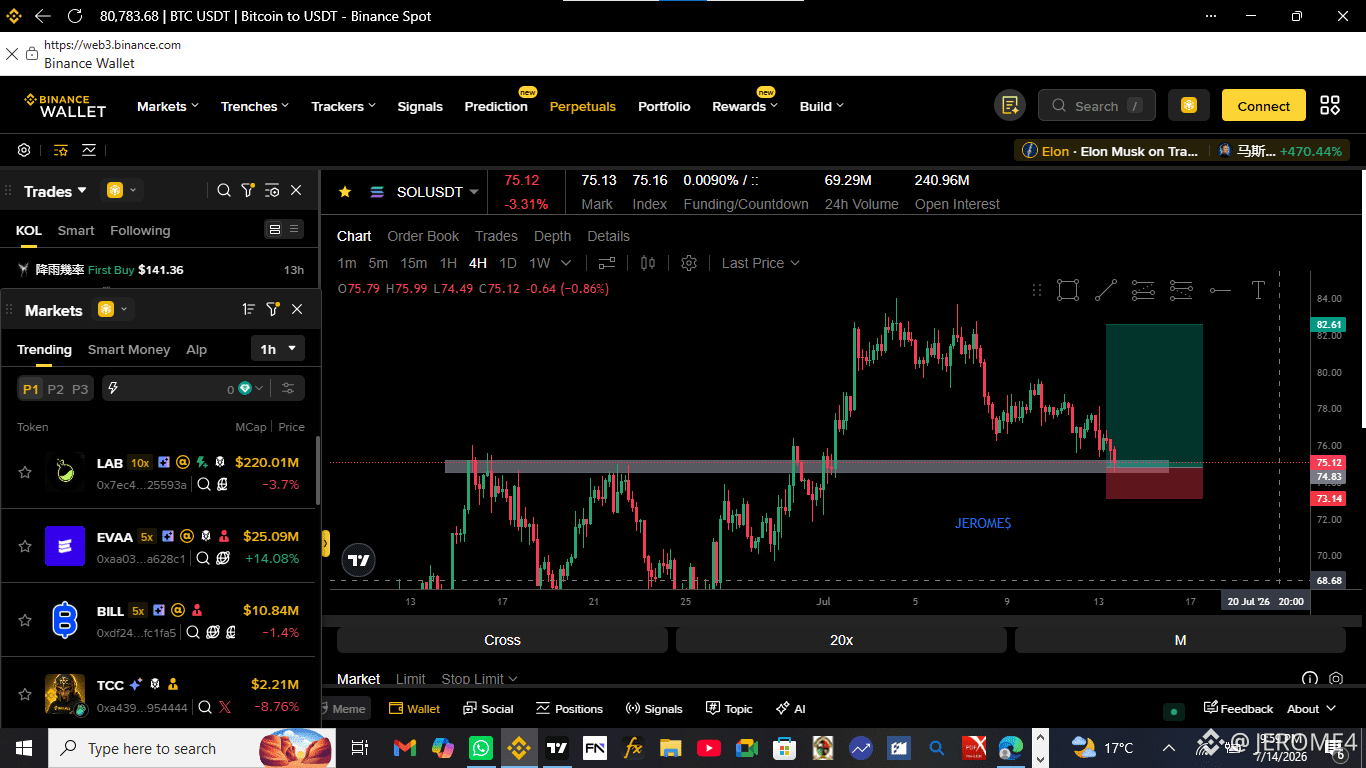Viewport: 1366px width, 768px height.
Task: Open the indicators icon in the chart toolbar
Action: point(607,263)
